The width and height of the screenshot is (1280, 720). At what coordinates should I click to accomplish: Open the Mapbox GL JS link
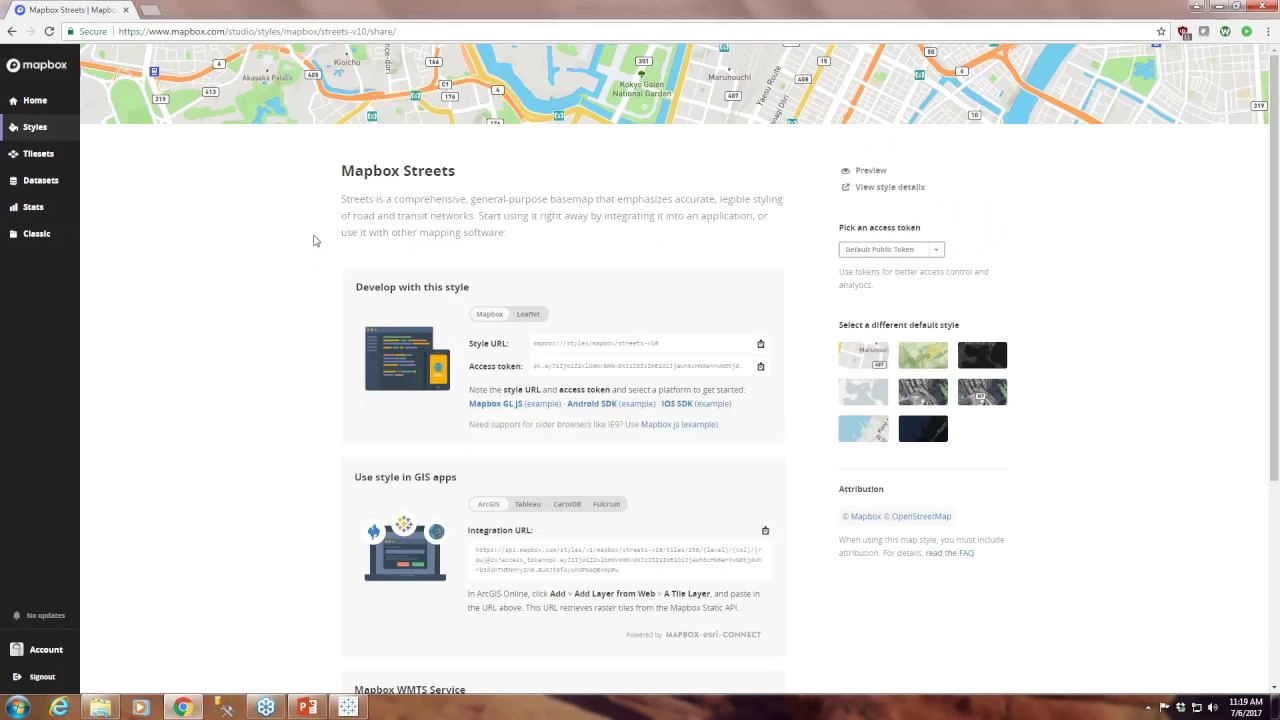tap(495, 404)
